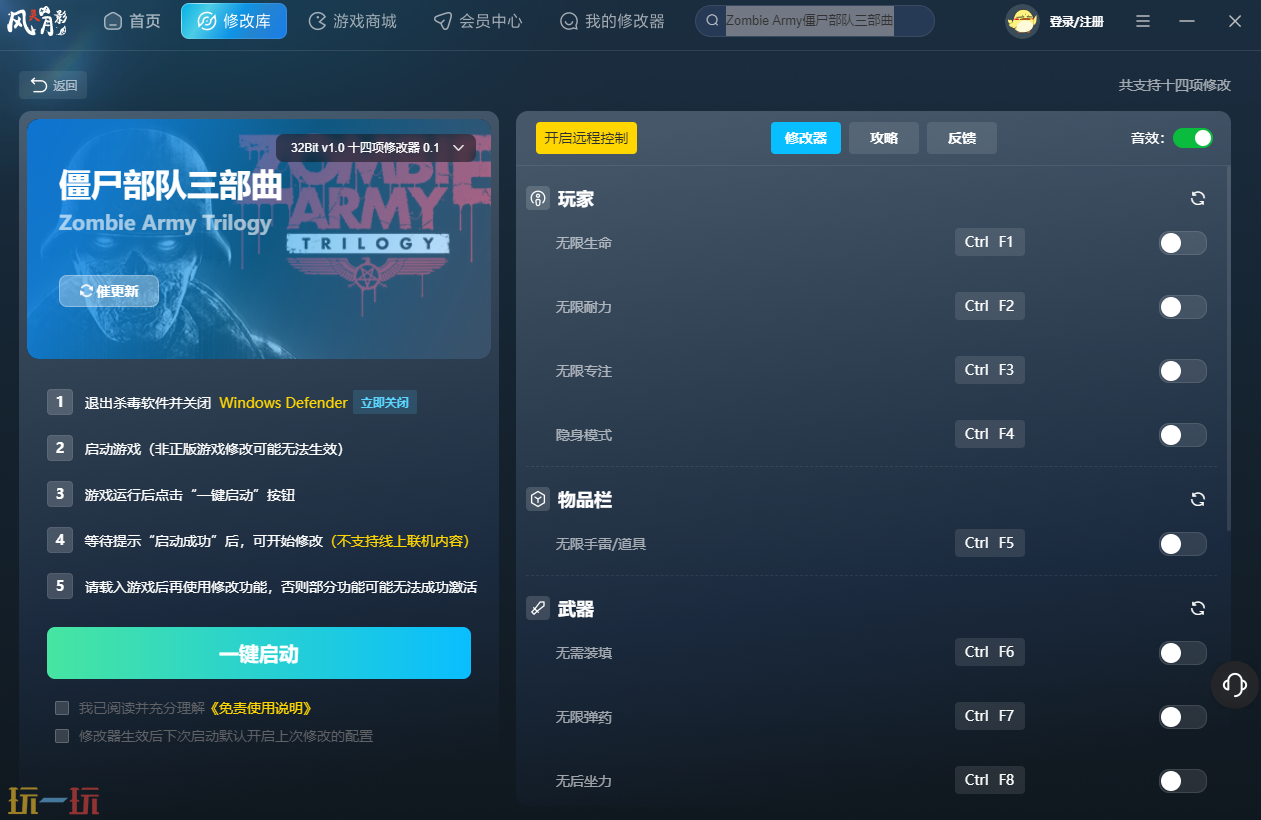Click the Zombie Army Trilogy banner image
Image resolution: width=1261 pixels, height=820 pixels.
coord(259,239)
